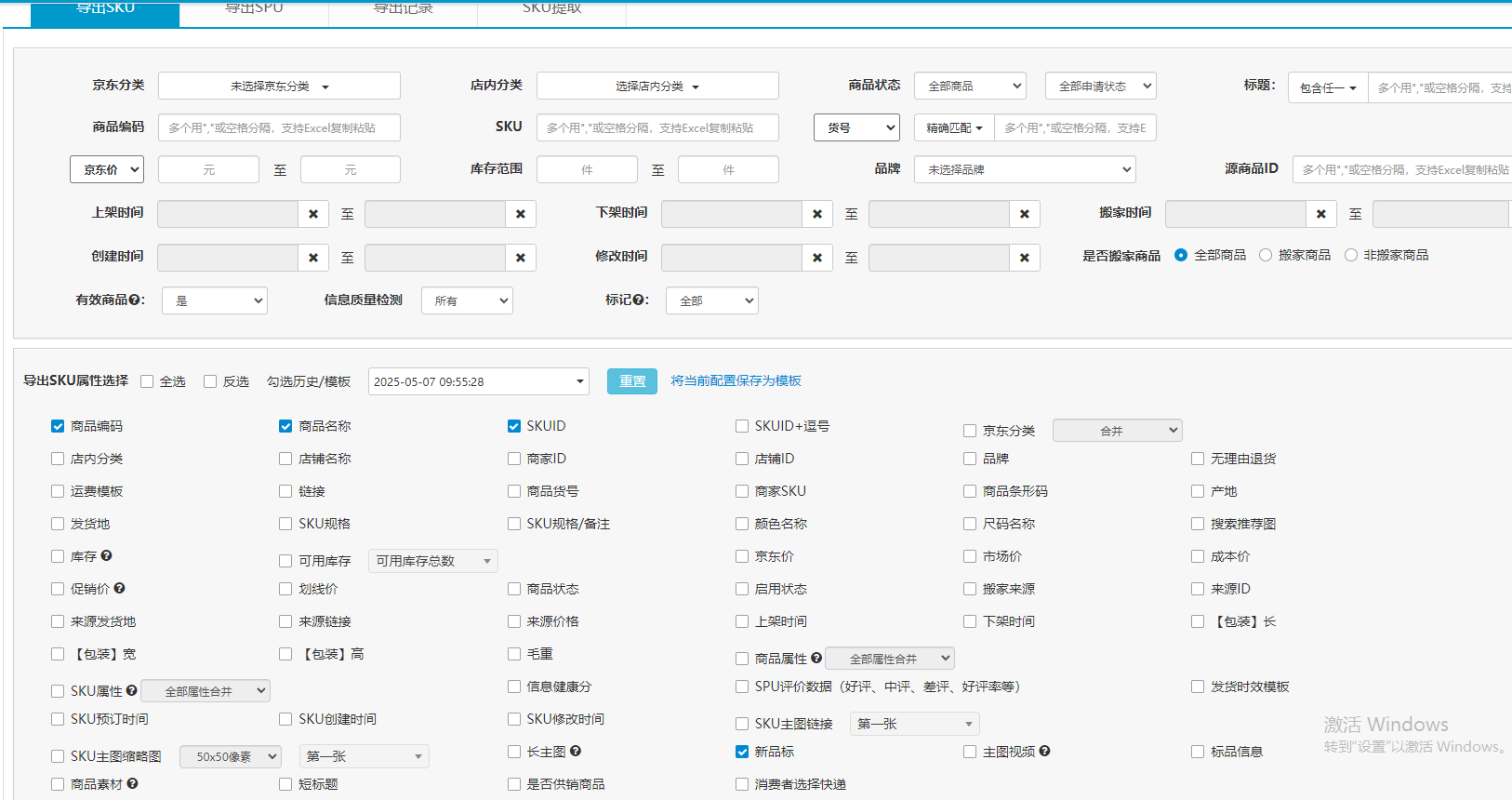Click help icon next to 长主图
The height and width of the screenshot is (800, 1512).
coord(576,751)
